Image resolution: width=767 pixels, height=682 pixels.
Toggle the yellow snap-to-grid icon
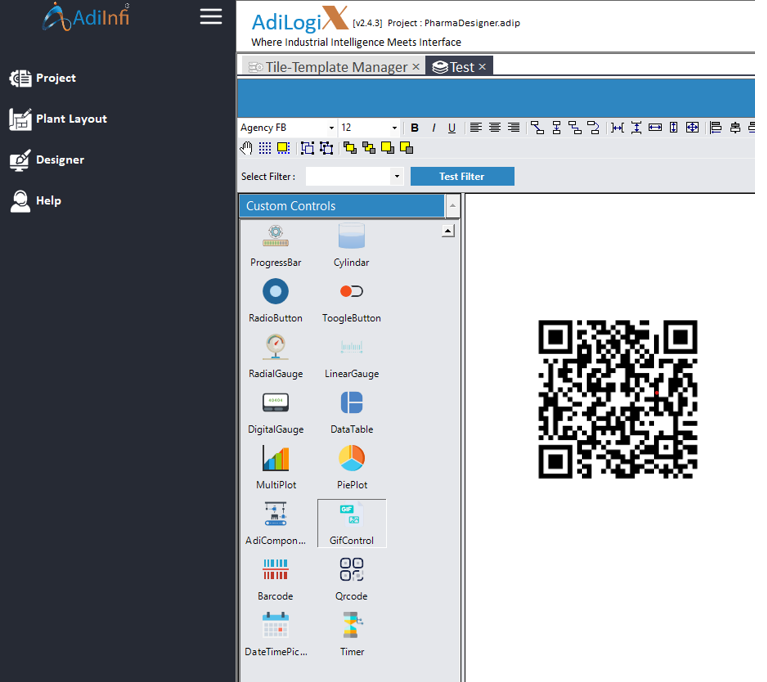pos(283,148)
